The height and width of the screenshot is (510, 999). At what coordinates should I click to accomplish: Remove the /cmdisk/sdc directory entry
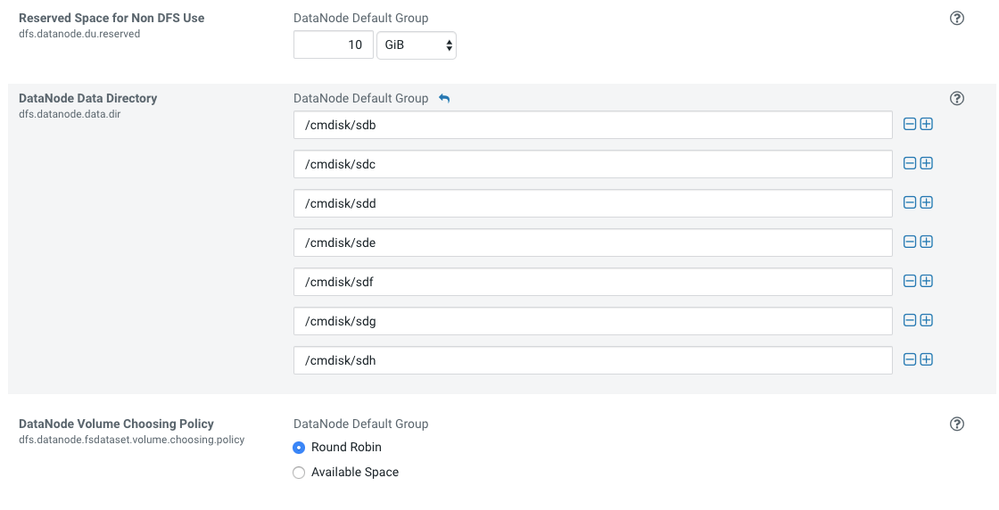pyautogui.click(x=910, y=163)
